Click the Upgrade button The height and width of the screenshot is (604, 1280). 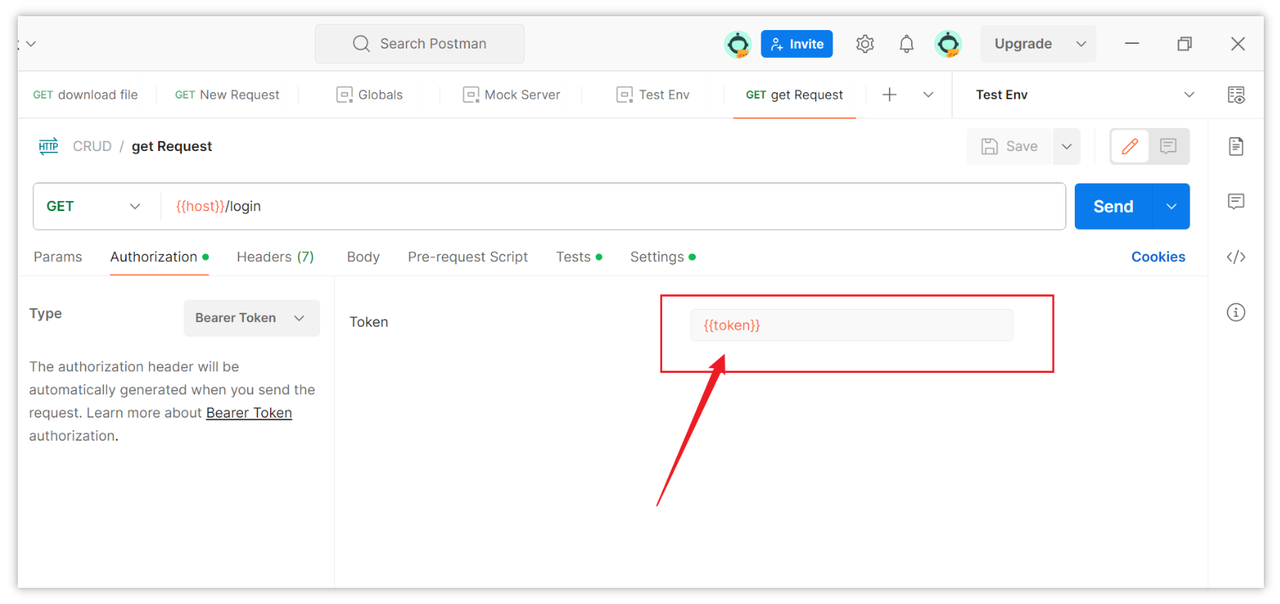click(x=1023, y=44)
